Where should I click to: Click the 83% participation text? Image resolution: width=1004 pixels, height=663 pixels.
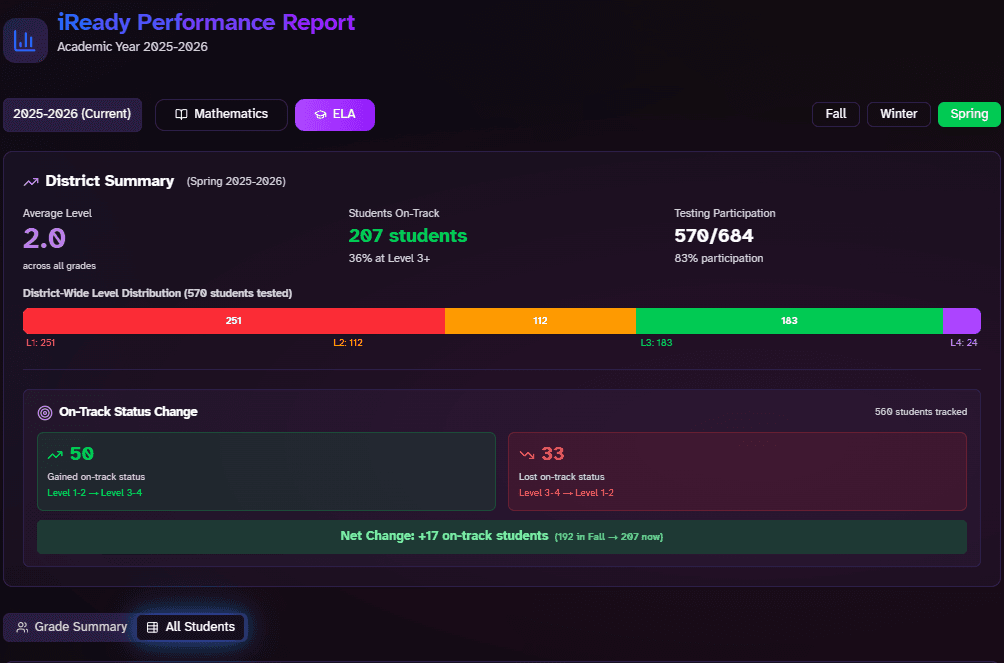point(718,259)
